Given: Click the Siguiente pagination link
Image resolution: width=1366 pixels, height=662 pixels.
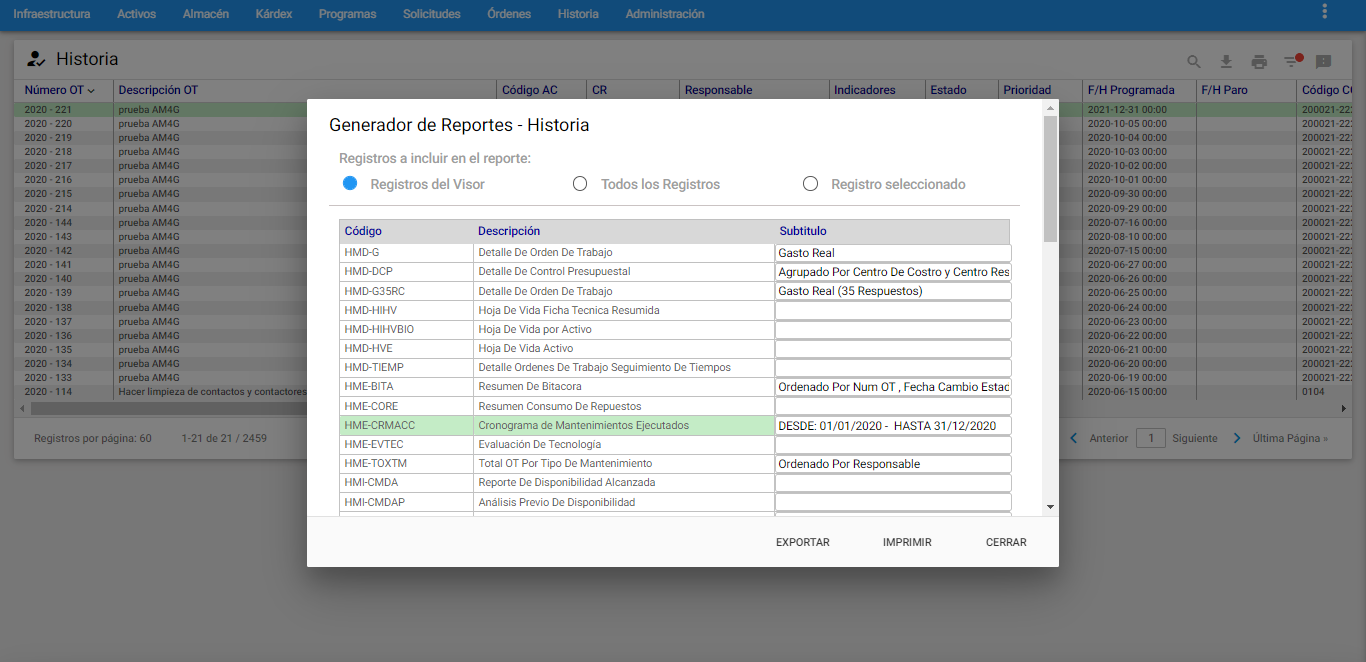Looking at the screenshot, I should (1195, 438).
